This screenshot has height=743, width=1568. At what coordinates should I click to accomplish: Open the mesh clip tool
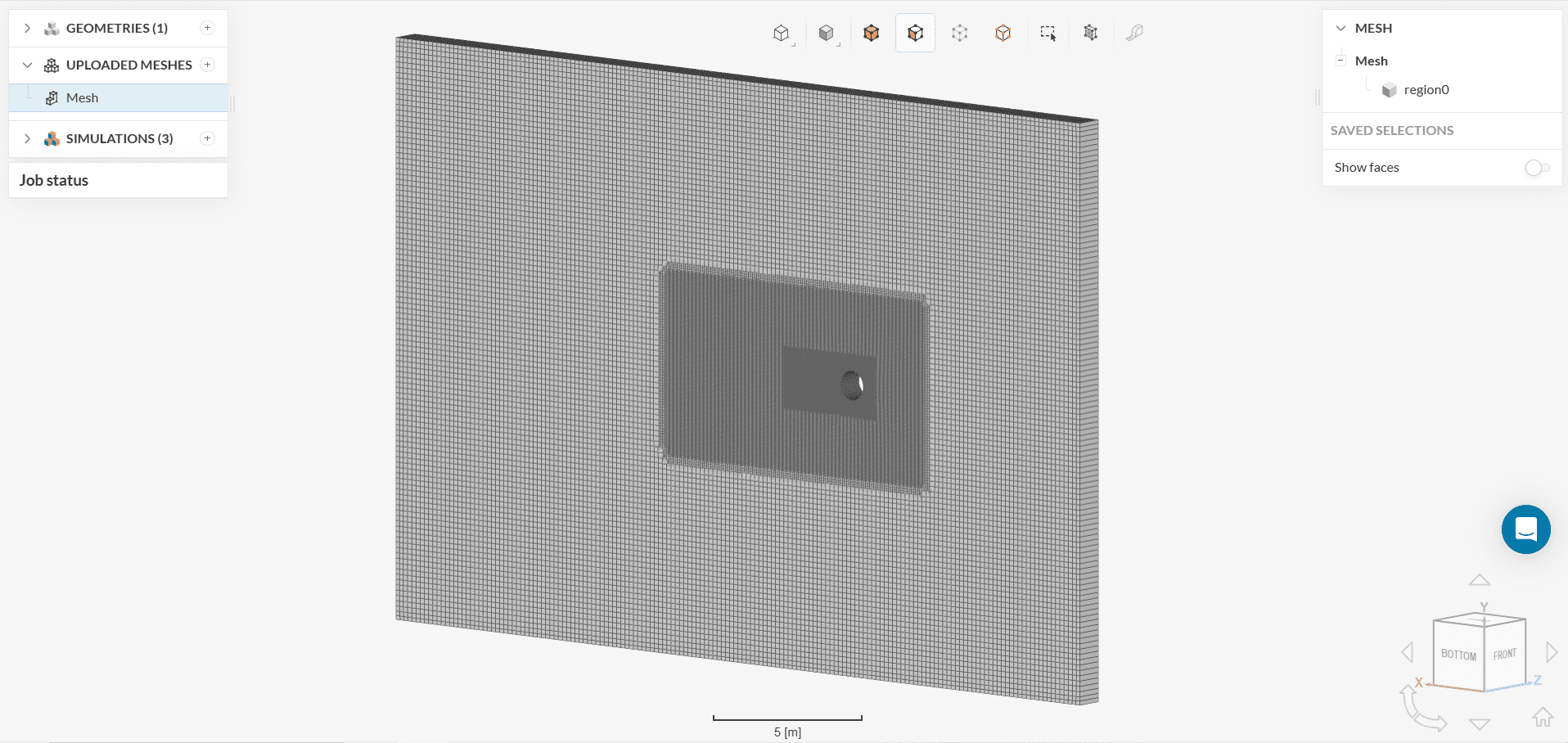(x=1090, y=33)
